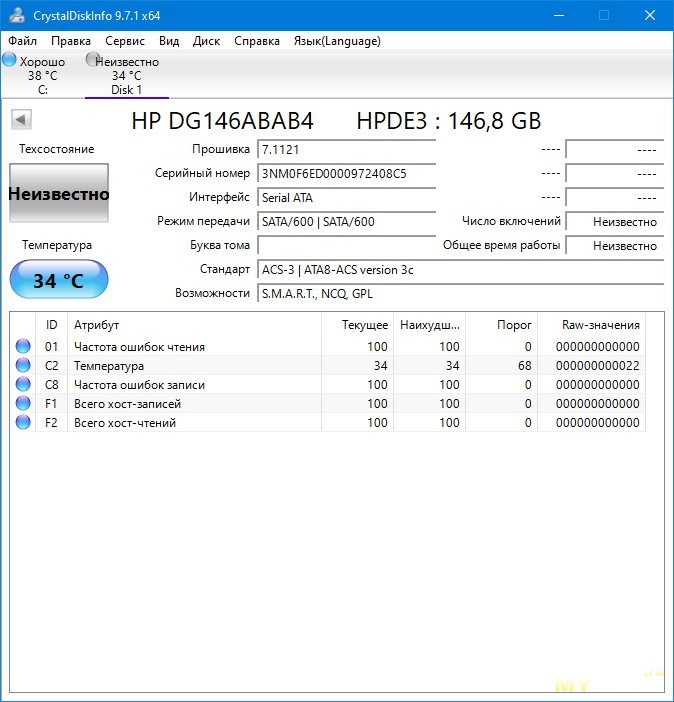This screenshot has width=674, height=702.
Task: Click status orb for Всего хост-записей row
Action: click(x=23, y=404)
